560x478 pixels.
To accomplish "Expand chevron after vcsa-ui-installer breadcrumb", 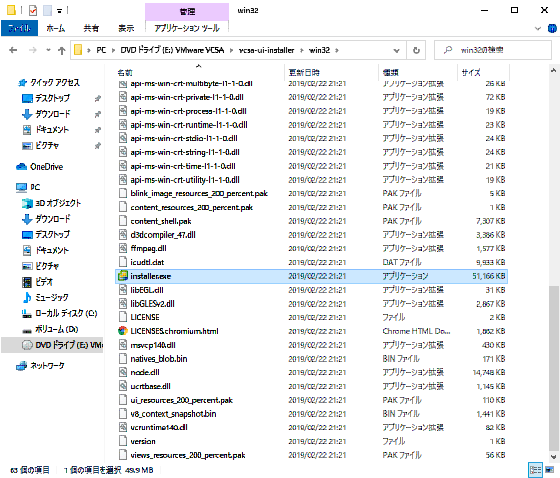I will coord(302,50).
